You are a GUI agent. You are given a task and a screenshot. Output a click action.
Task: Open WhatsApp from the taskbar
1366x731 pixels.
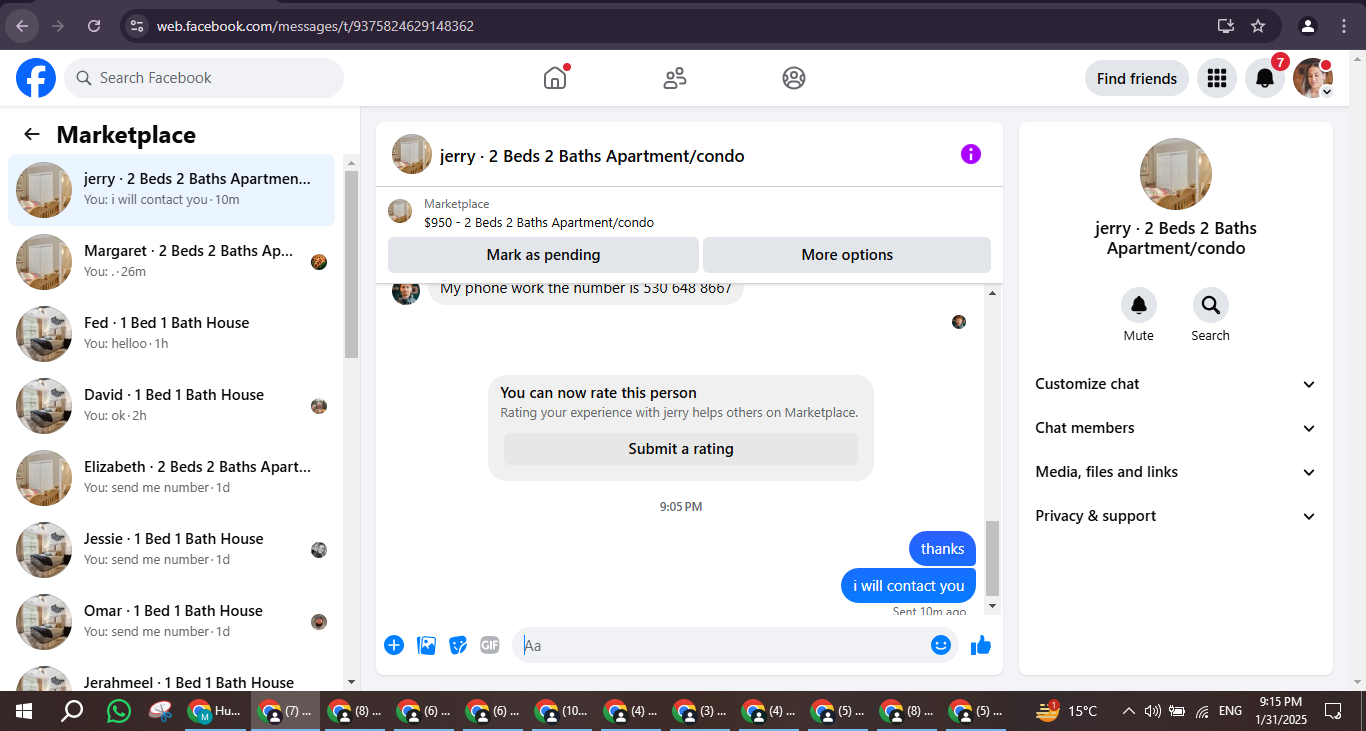click(x=119, y=711)
